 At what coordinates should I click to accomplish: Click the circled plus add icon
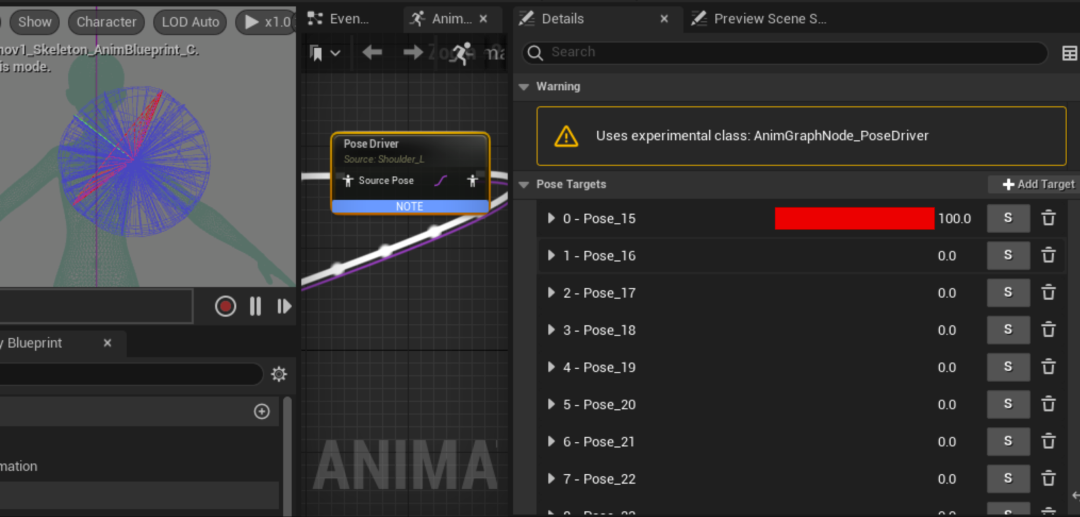point(262,411)
